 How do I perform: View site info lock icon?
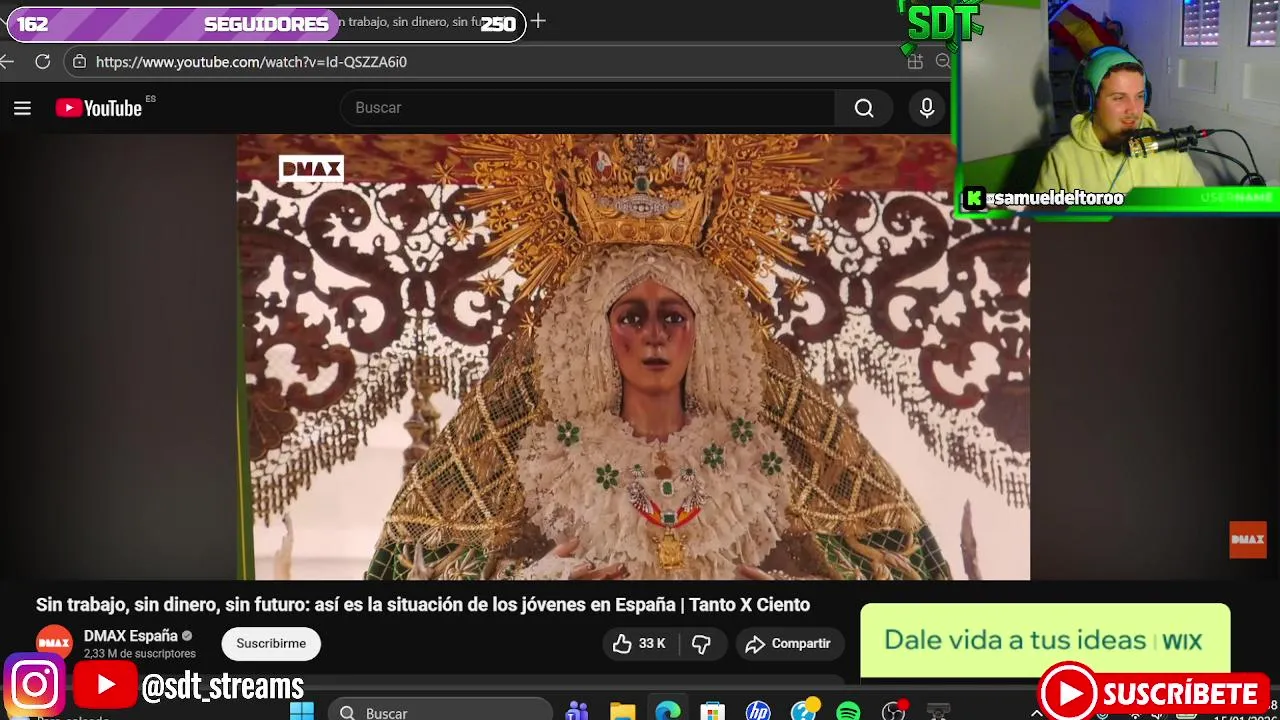click(x=80, y=62)
